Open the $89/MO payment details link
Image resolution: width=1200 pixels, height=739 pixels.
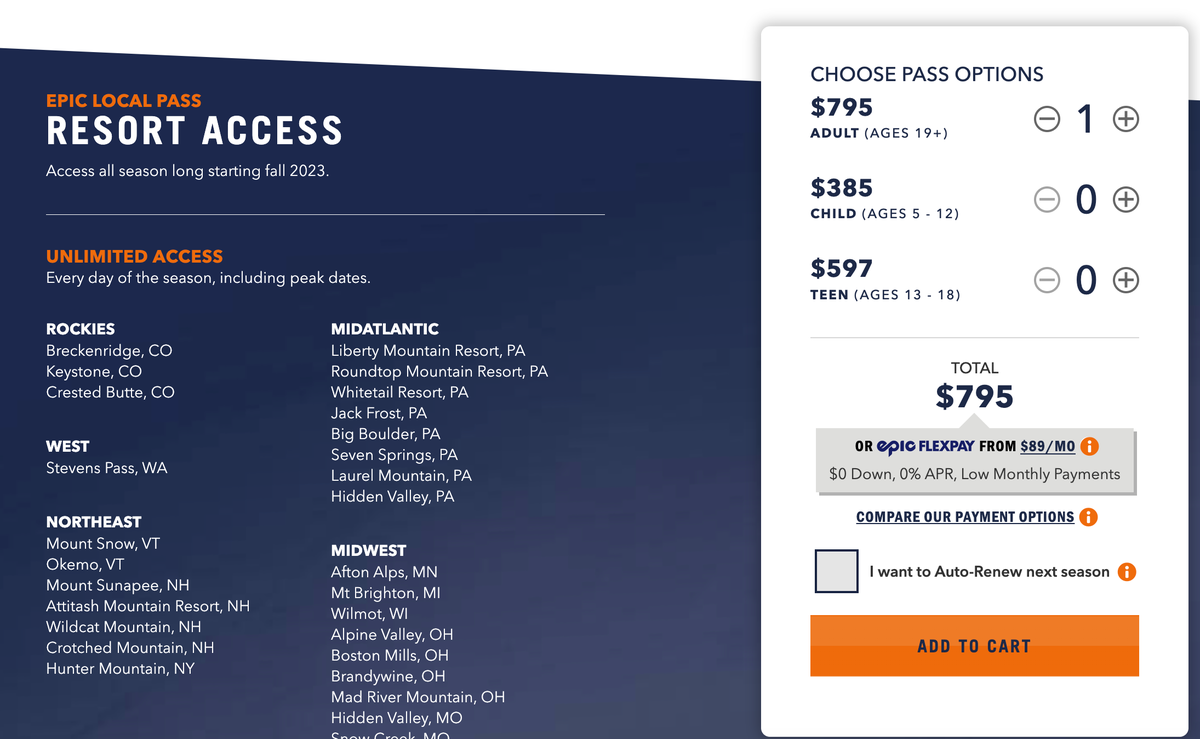[x=1048, y=446]
